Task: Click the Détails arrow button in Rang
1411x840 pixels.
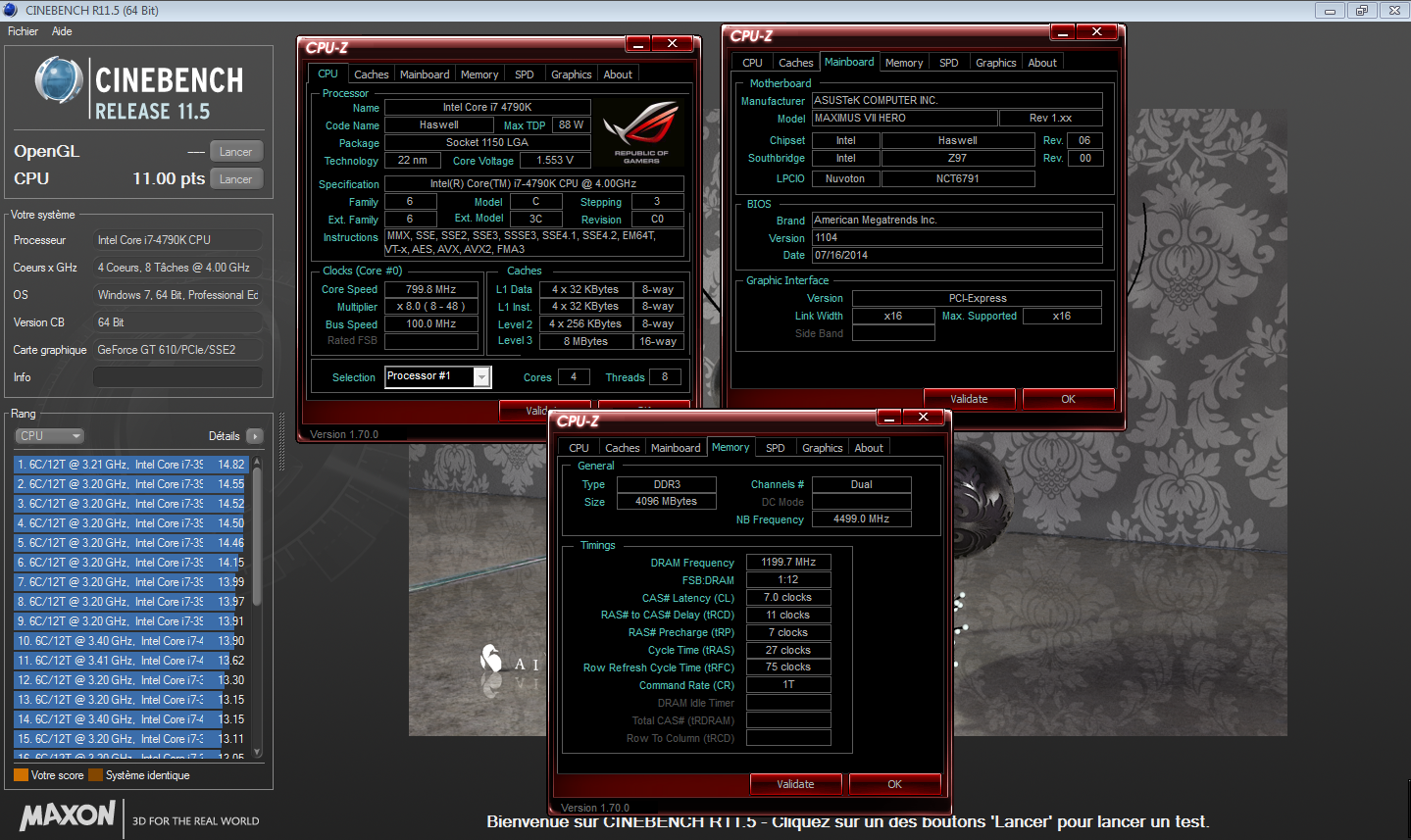Action: (x=255, y=436)
